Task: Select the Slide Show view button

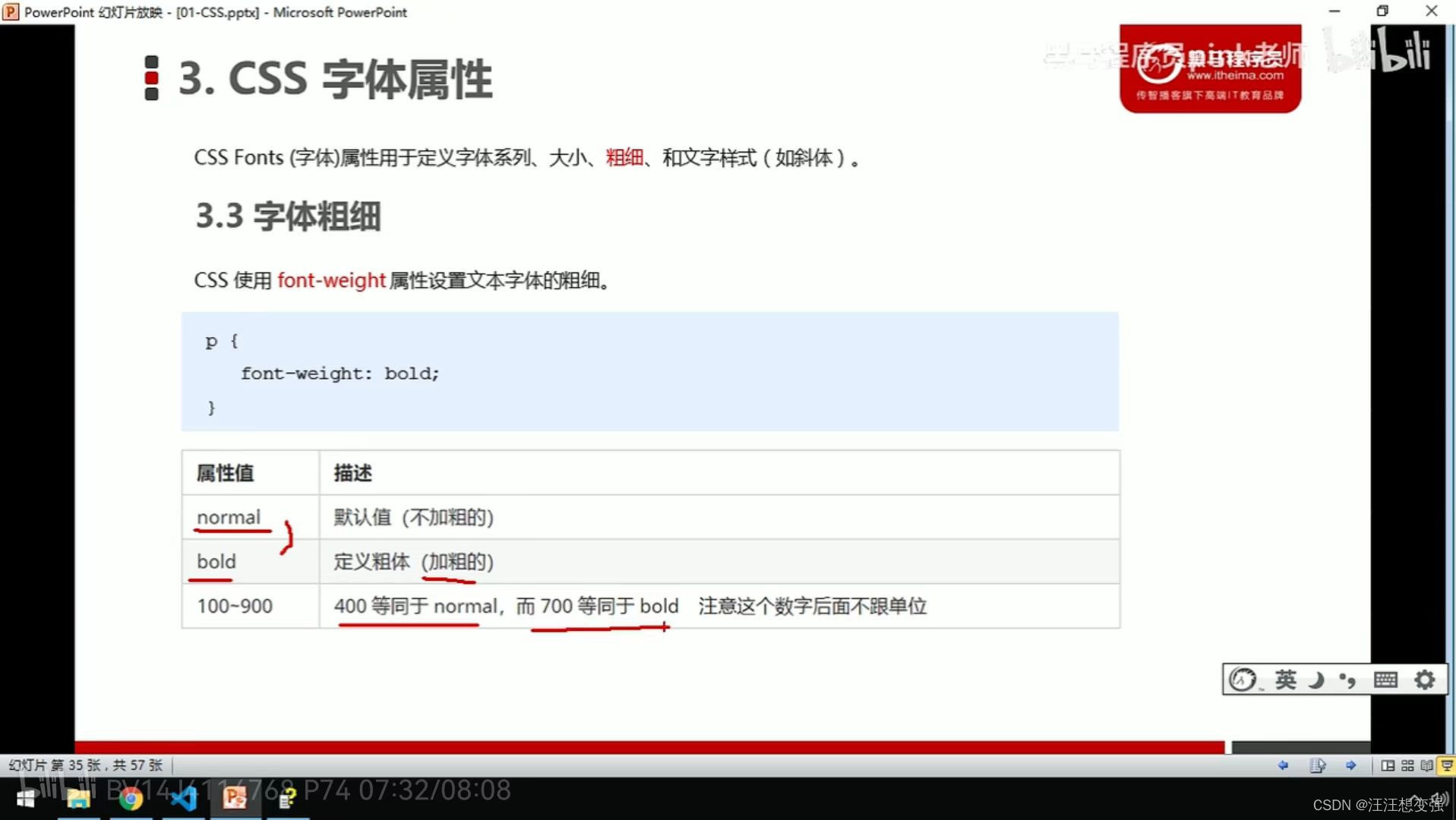Action: pyautogui.click(x=1446, y=765)
